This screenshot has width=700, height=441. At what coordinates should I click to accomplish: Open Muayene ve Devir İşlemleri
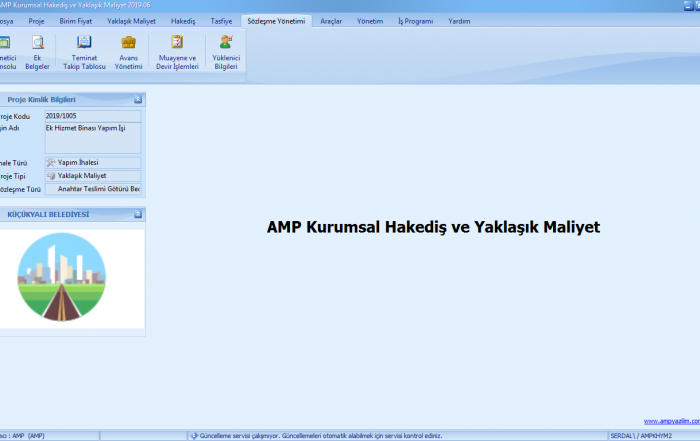point(177,51)
